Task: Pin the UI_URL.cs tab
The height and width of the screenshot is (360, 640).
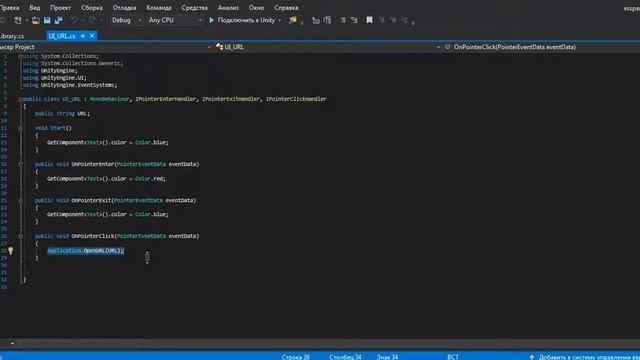Action: [83, 36]
